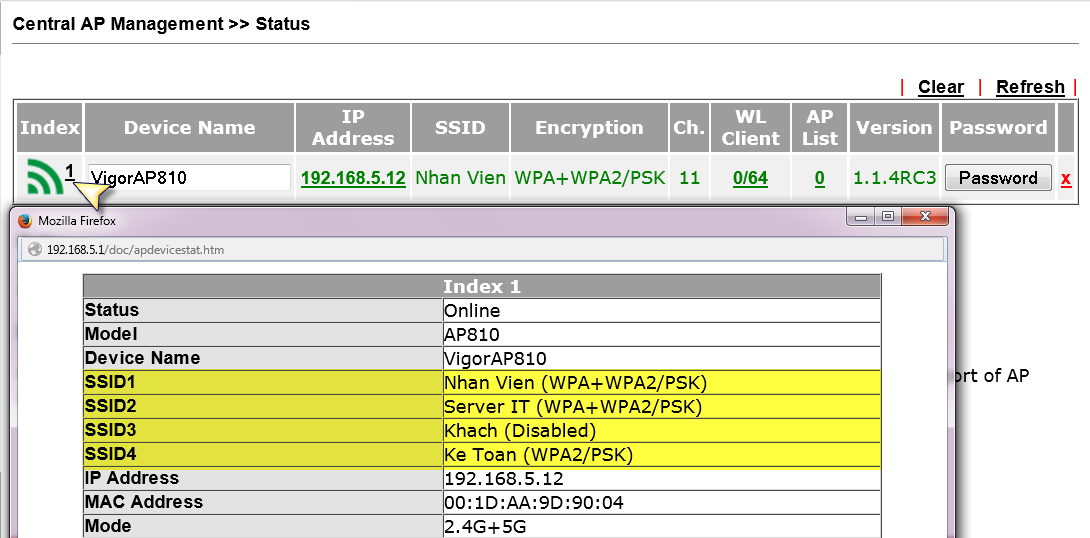Open the 192.168.5.12 IP address link

[x=353, y=178]
